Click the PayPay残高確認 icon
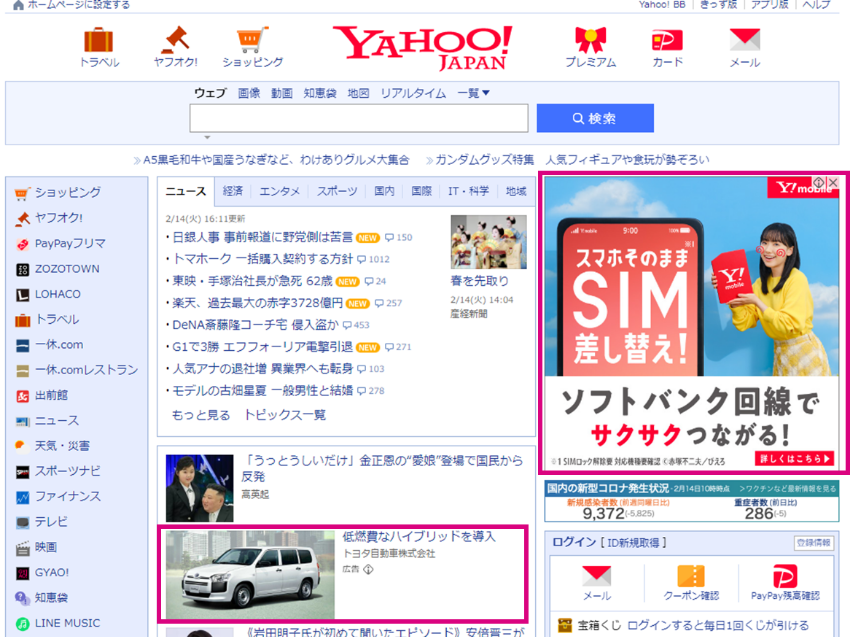Viewport: 850px width, 637px height. [785, 576]
